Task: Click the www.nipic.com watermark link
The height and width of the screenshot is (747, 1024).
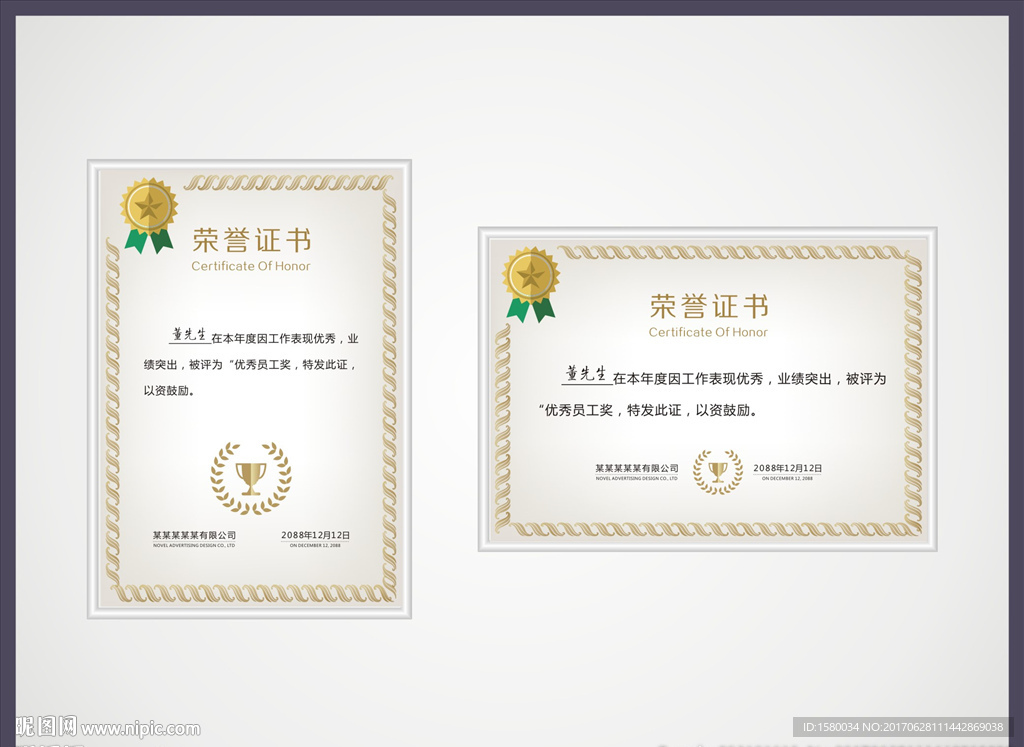Action: point(140,729)
